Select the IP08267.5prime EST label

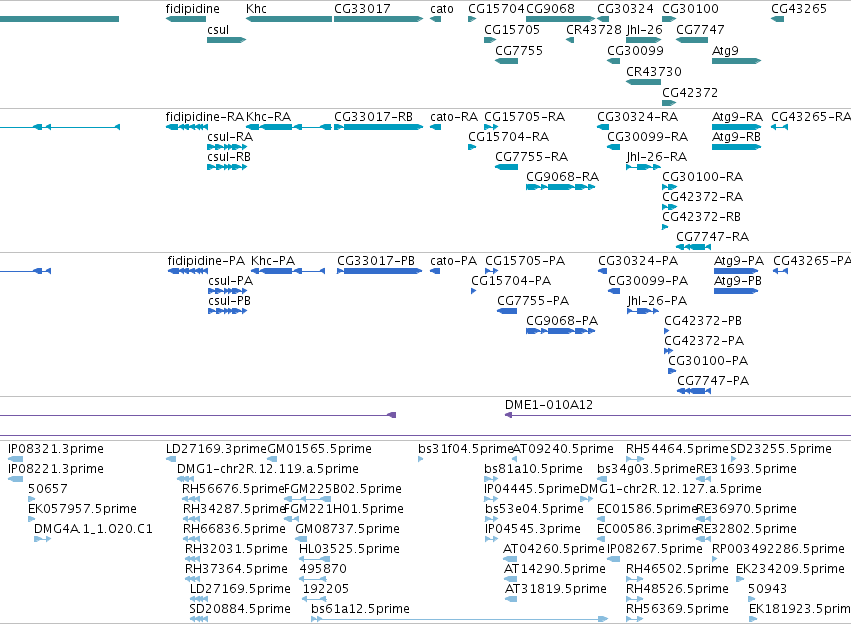pyautogui.click(x=655, y=550)
